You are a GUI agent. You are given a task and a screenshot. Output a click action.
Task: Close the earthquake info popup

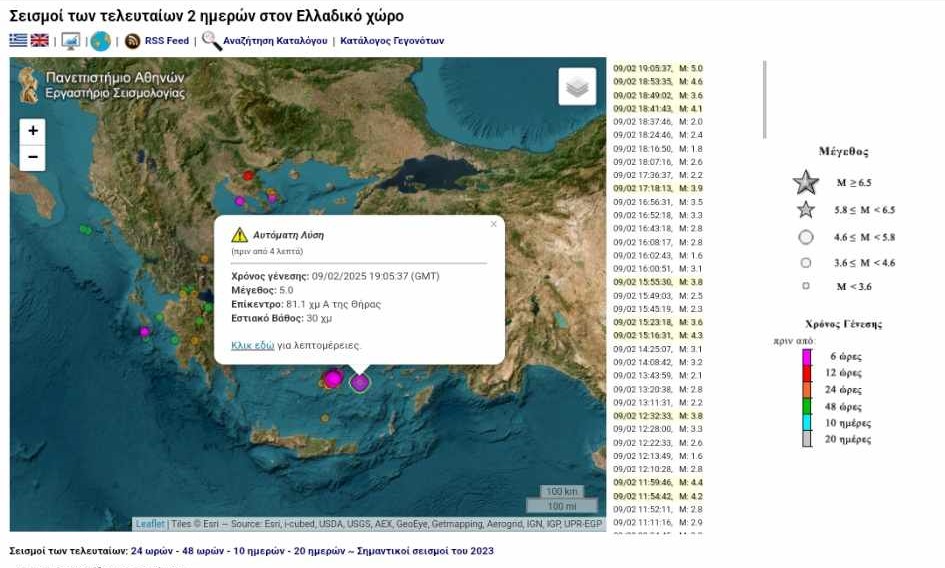(x=494, y=224)
